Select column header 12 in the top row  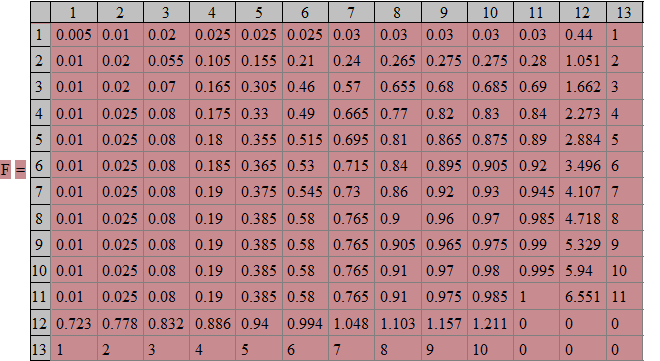(583, 12)
